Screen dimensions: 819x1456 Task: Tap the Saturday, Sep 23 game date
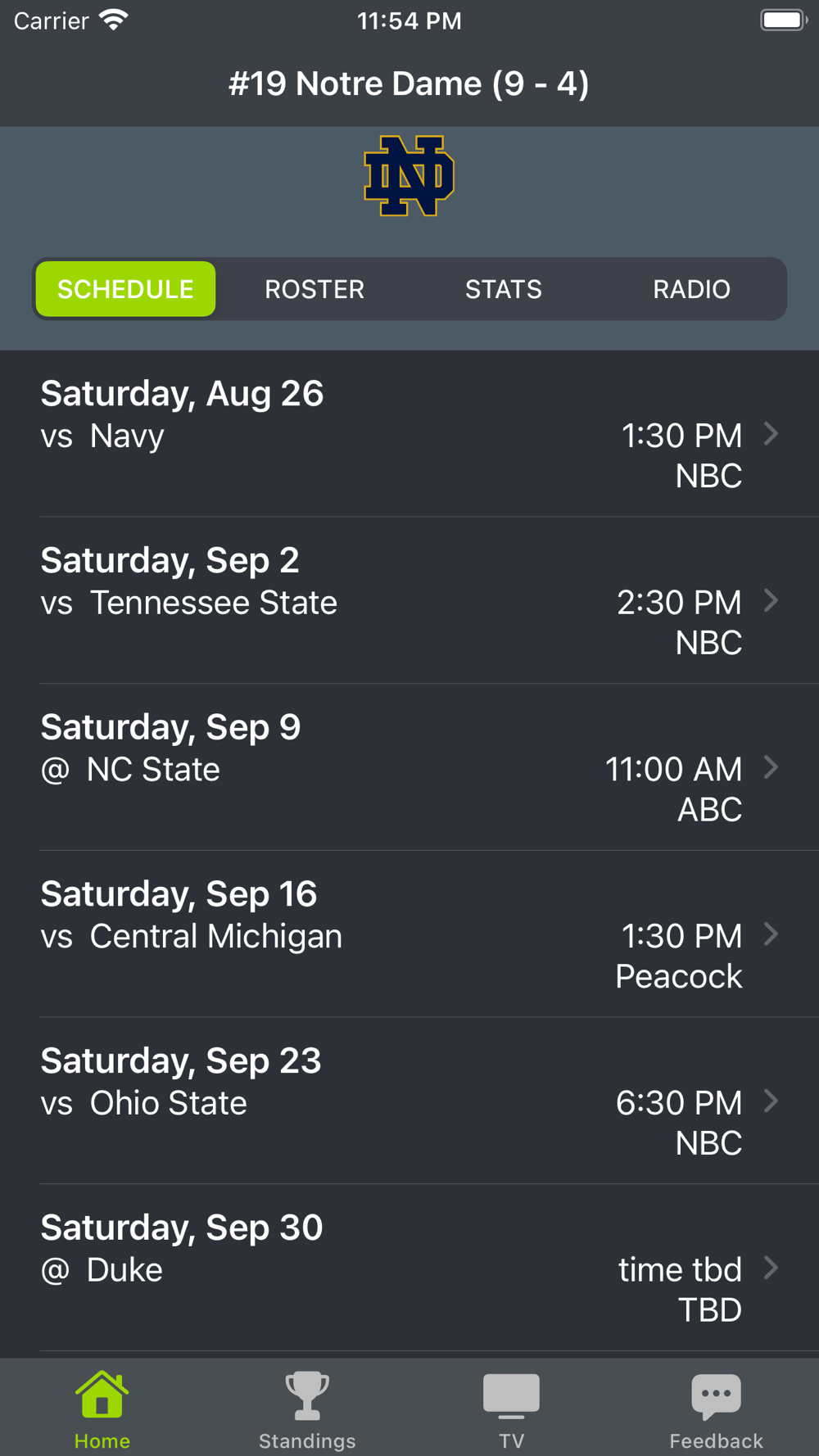click(181, 1061)
